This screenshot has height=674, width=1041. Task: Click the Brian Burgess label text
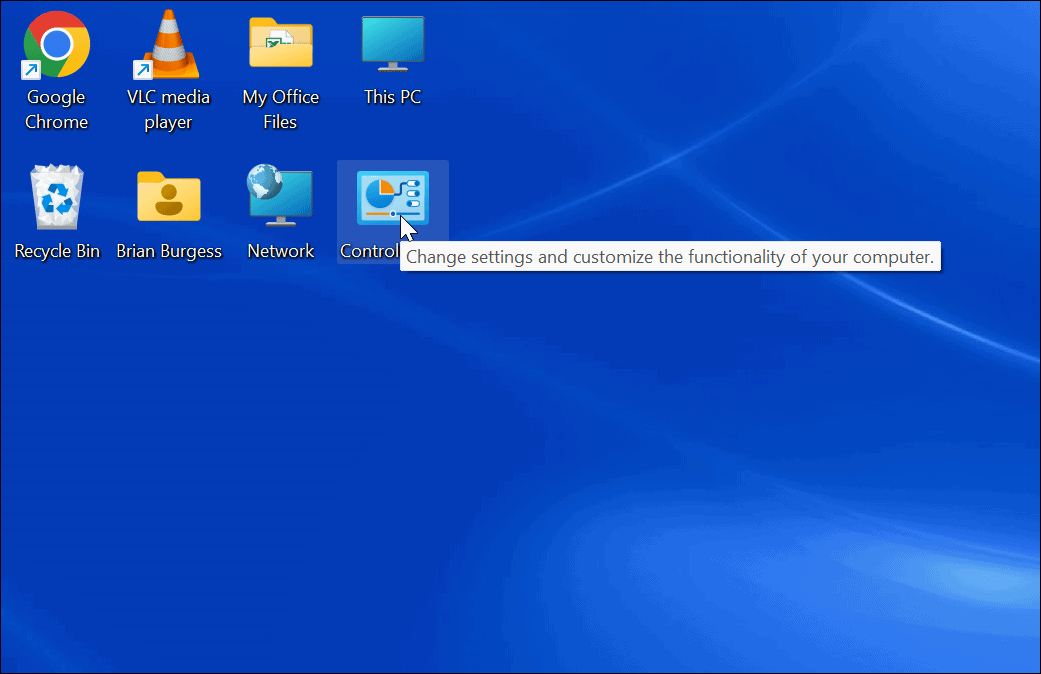(168, 250)
